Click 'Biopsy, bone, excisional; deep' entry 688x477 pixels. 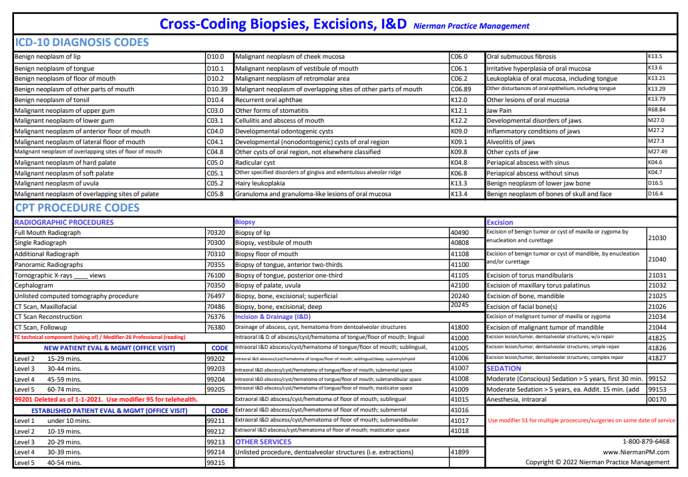(x=279, y=307)
